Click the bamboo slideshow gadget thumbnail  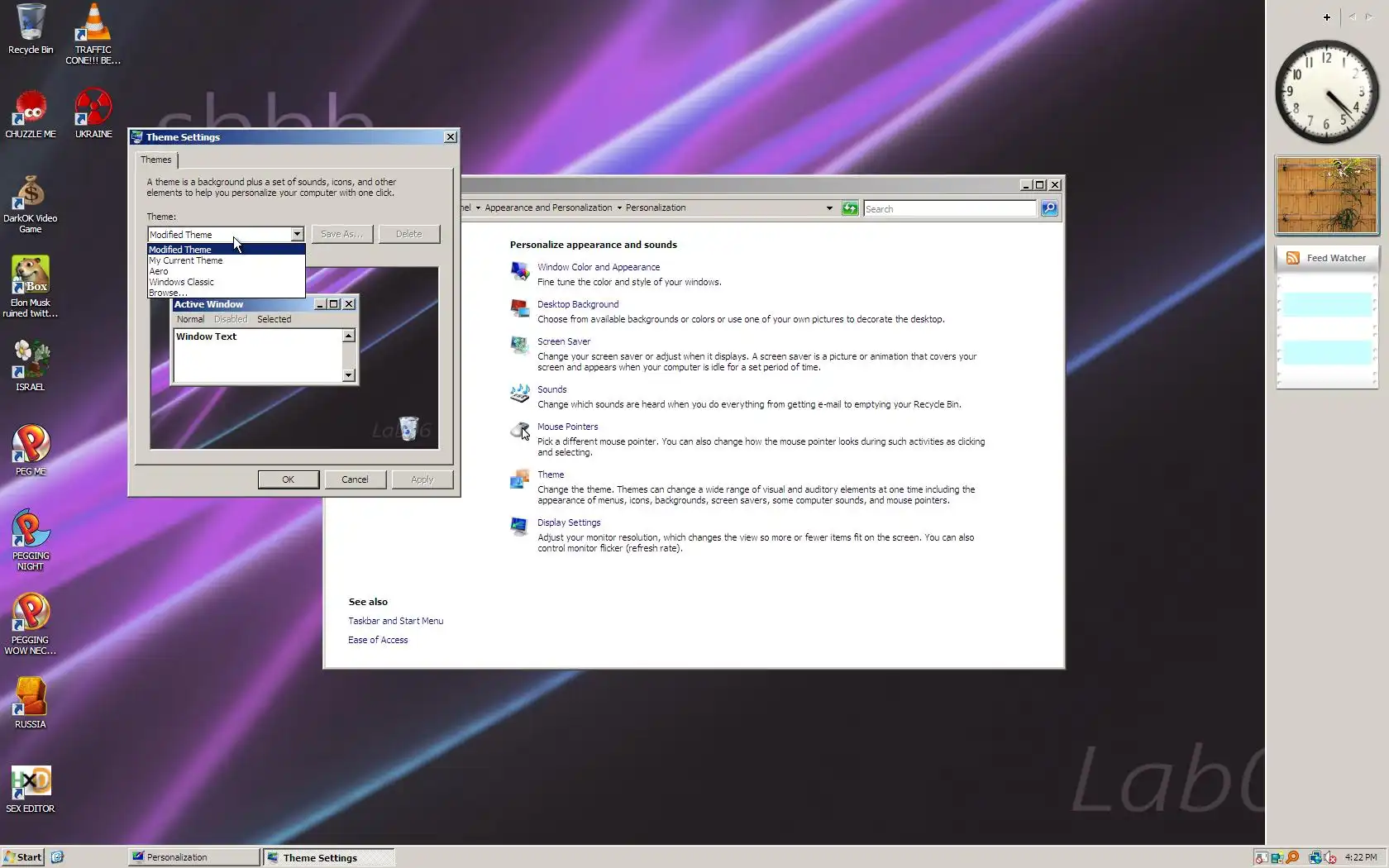1327,196
